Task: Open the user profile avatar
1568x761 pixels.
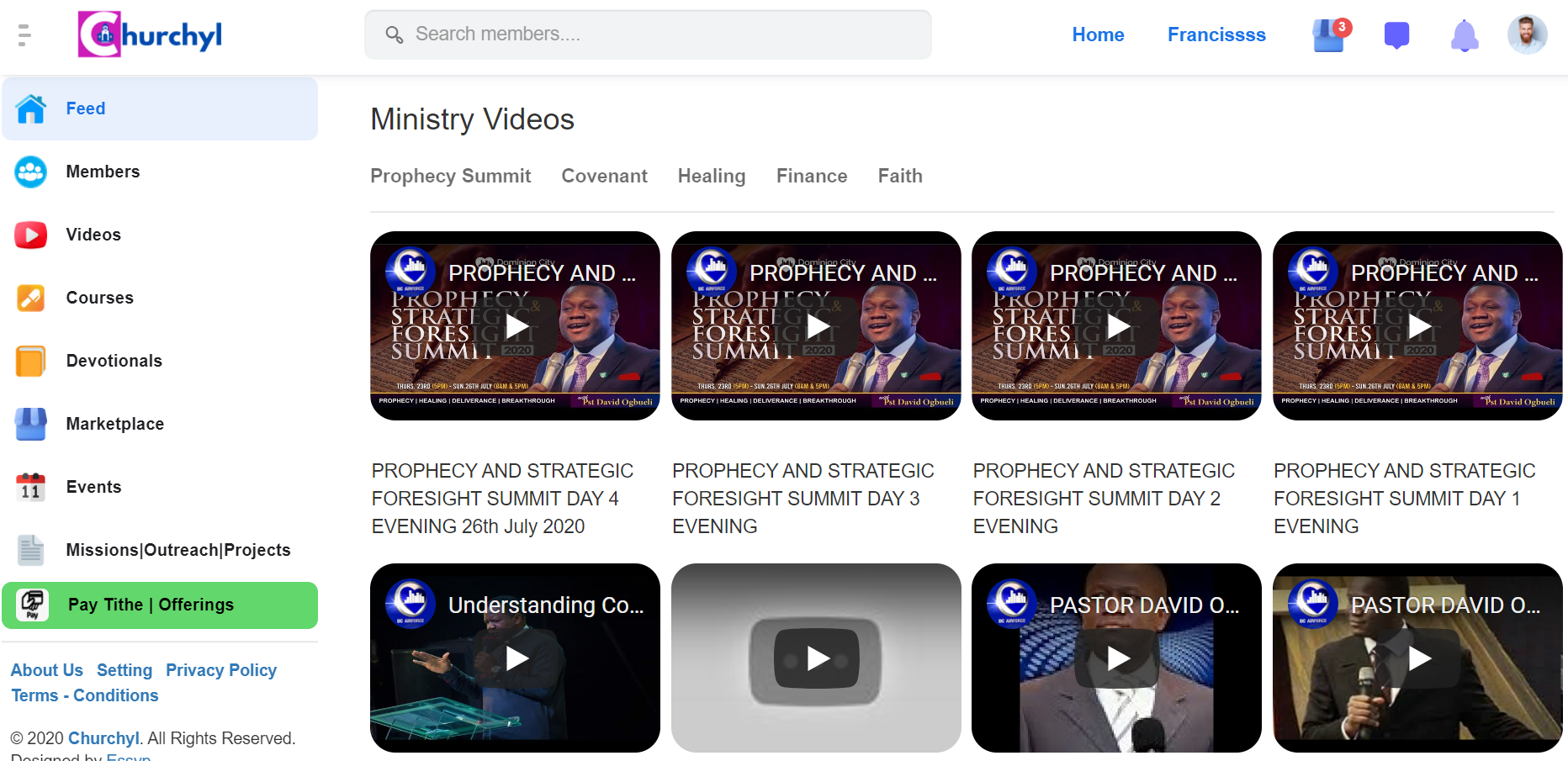Action: coord(1527,34)
